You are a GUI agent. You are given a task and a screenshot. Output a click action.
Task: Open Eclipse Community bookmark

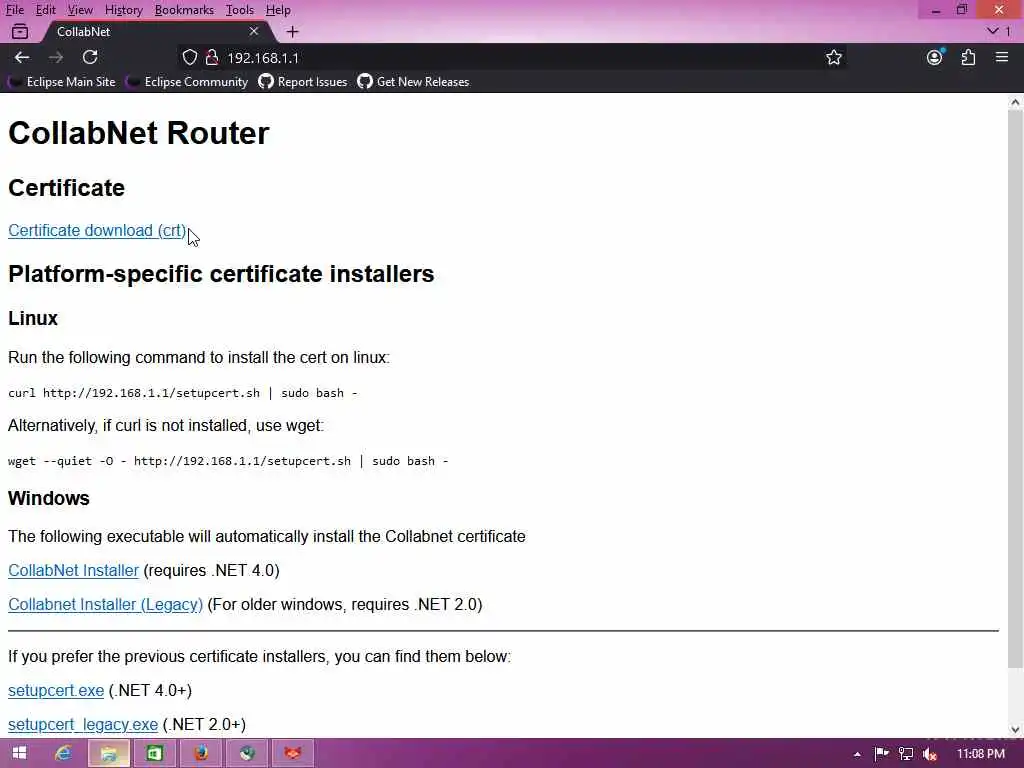[x=187, y=82]
